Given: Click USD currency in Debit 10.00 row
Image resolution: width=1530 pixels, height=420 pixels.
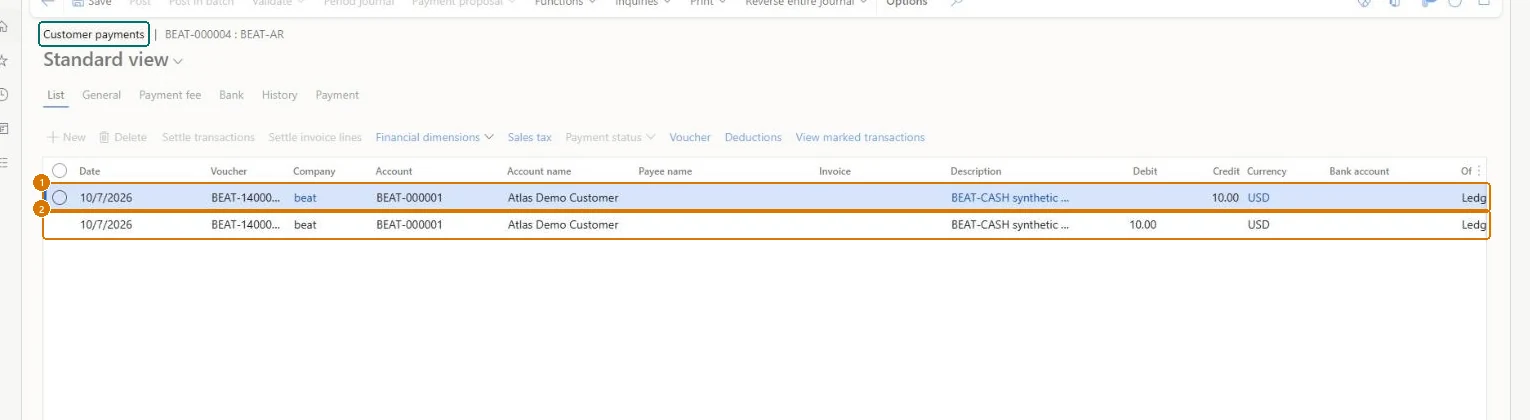Looking at the screenshot, I should coord(1259,225).
